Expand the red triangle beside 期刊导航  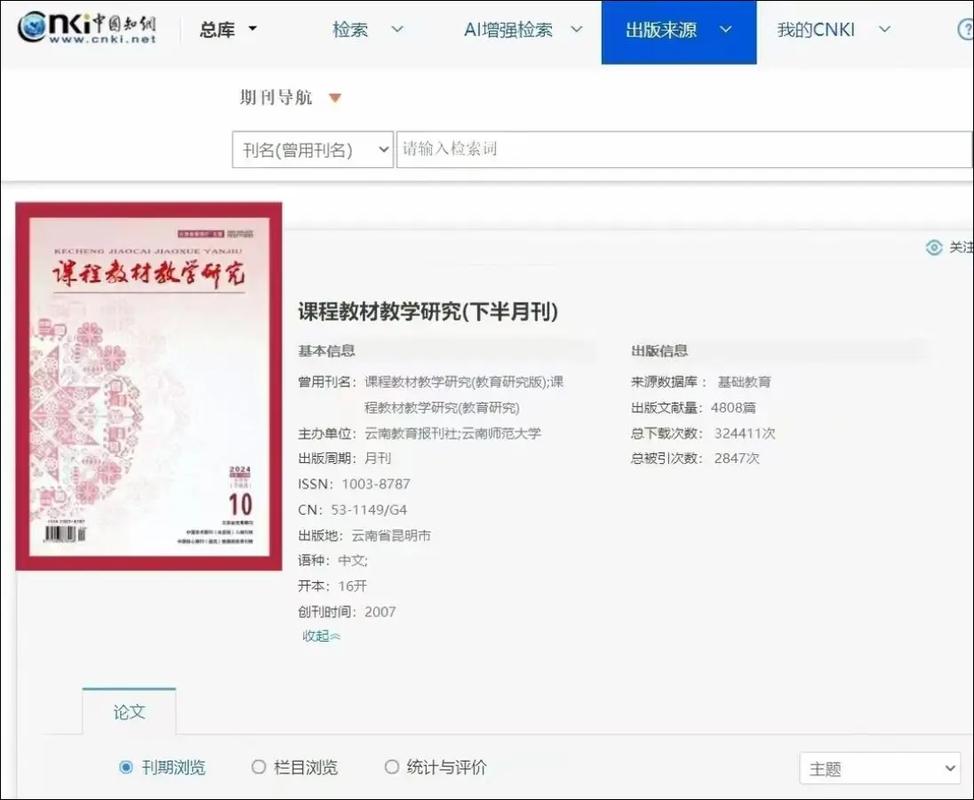tap(335, 97)
